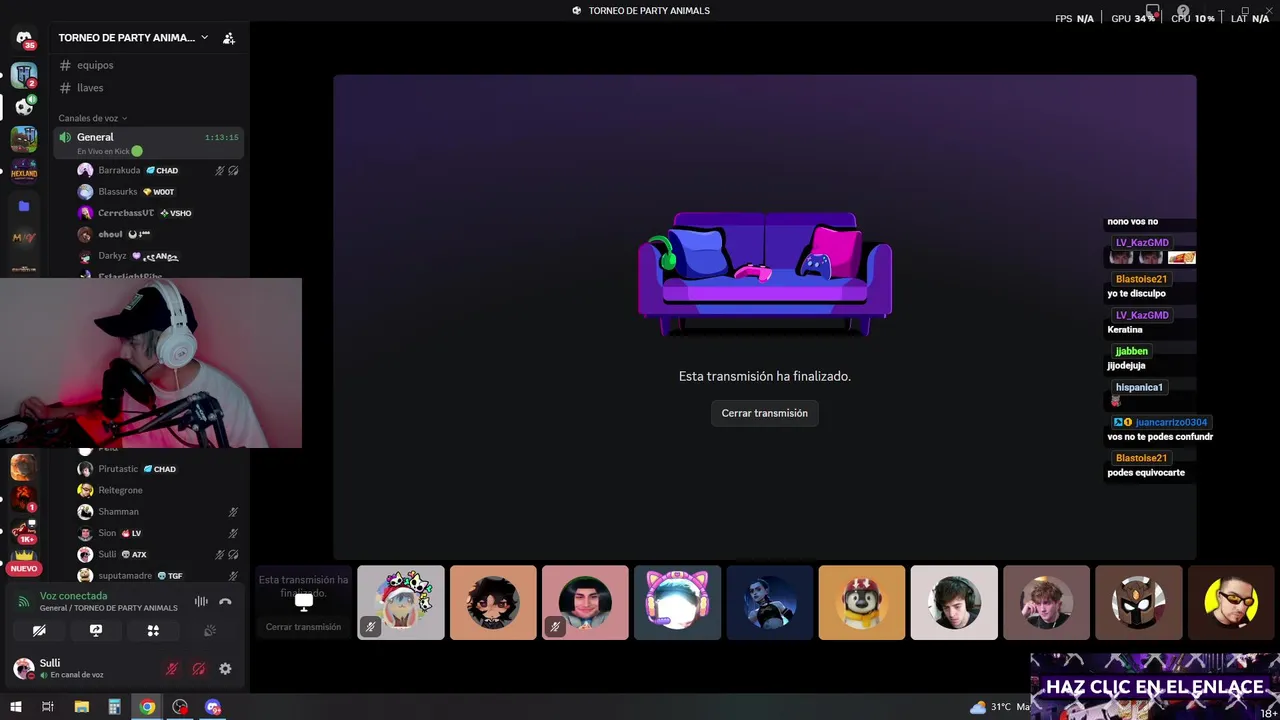Toggle camera on in voice panel
The width and height of the screenshot is (1280, 720).
[39, 631]
